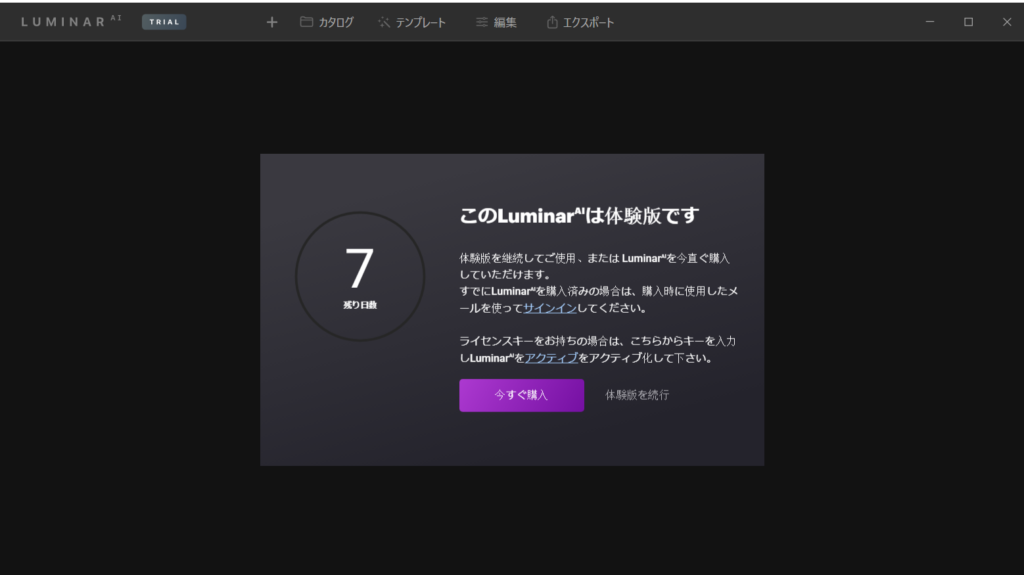The width and height of the screenshot is (1024, 575).
Task: Switch to the テンプレート tab
Action: (412, 22)
